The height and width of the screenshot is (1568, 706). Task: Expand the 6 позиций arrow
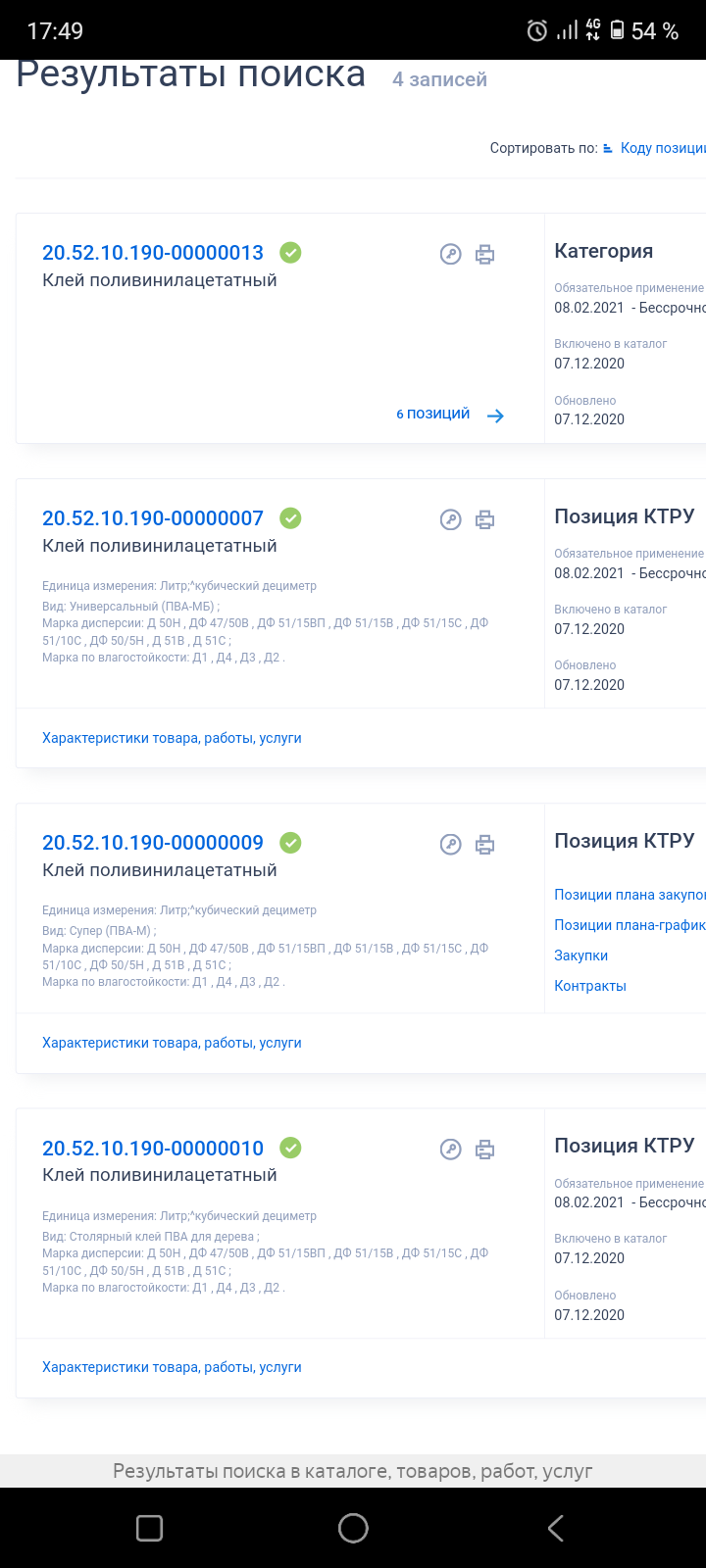pyautogui.click(x=495, y=416)
